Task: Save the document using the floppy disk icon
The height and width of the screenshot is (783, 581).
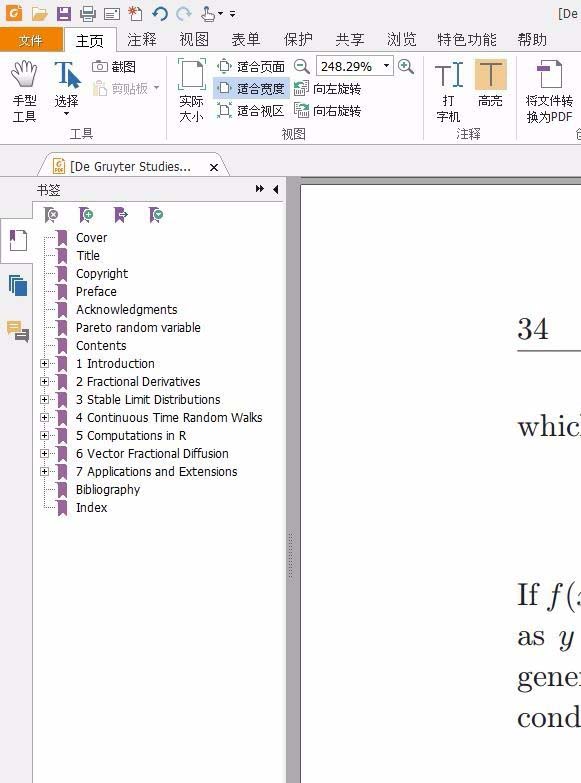Action: point(63,13)
